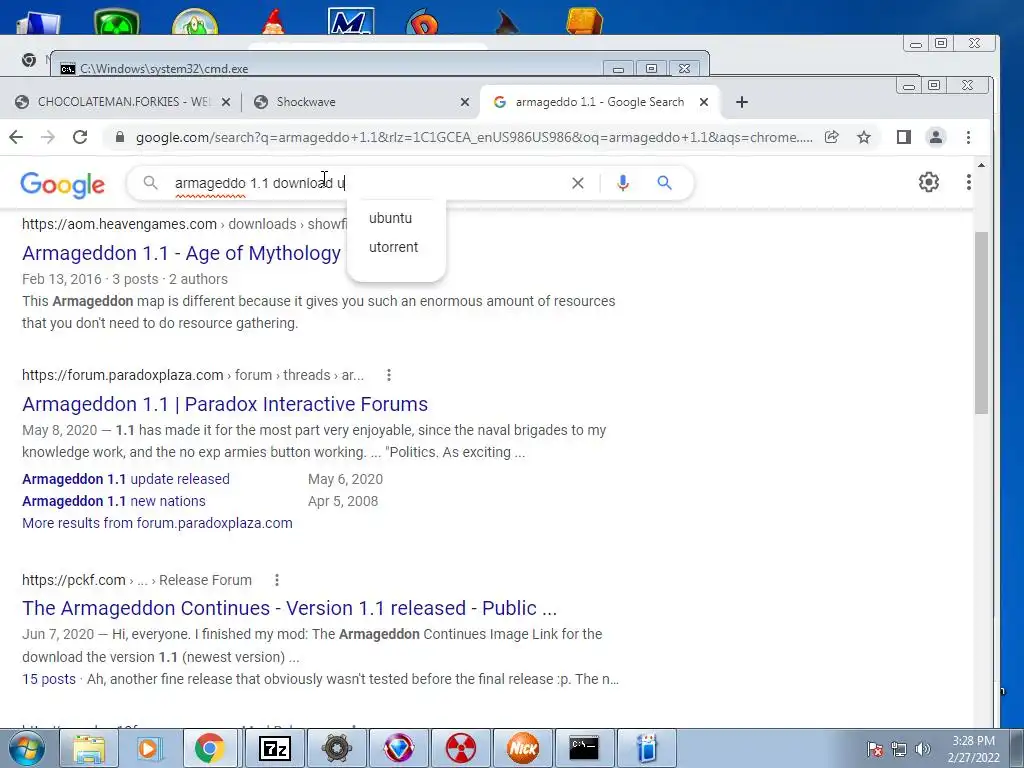1024x768 pixels.
Task: Open 7-Zip from the taskbar
Action: (x=274, y=748)
